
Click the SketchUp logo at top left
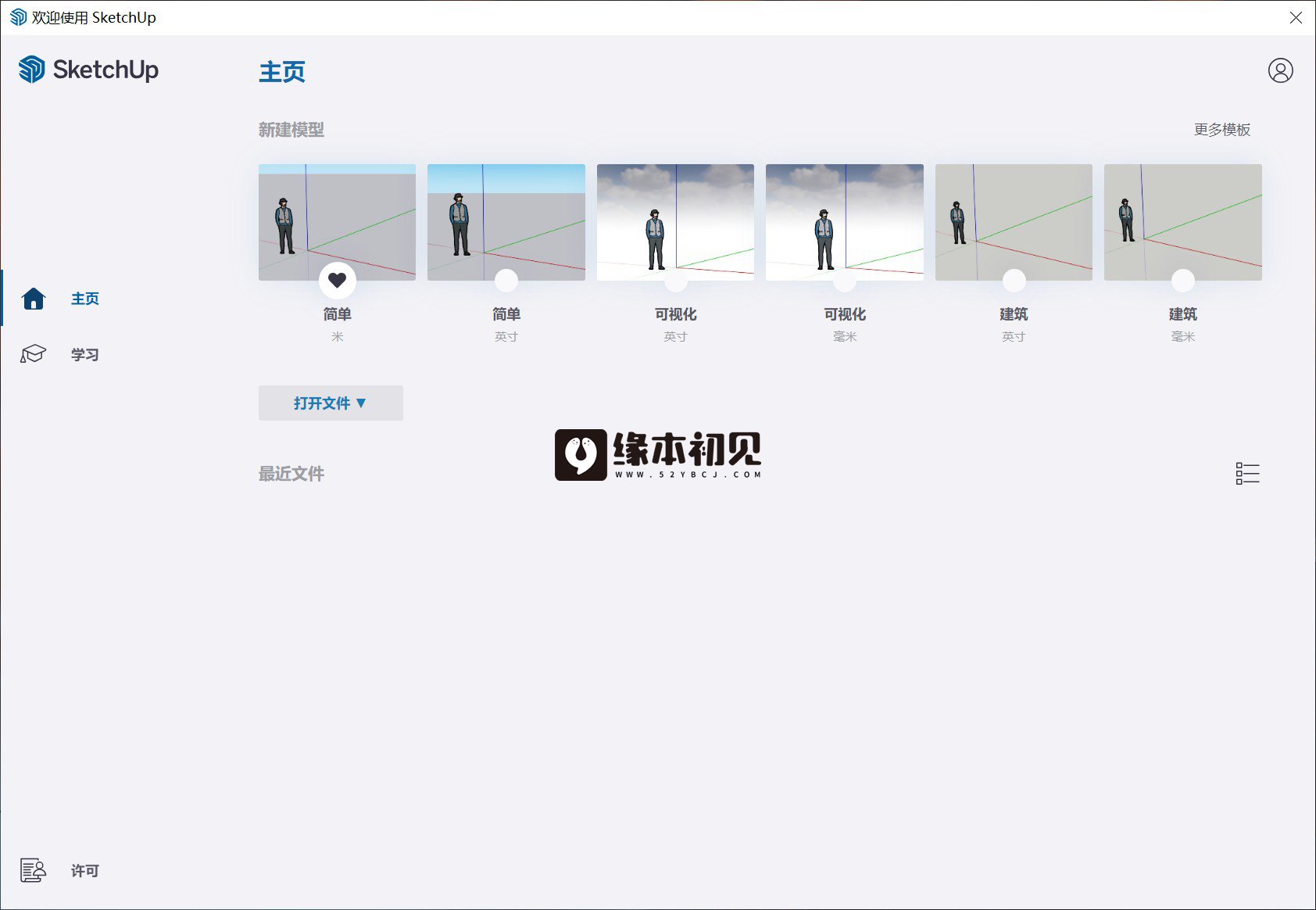coord(88,70)
